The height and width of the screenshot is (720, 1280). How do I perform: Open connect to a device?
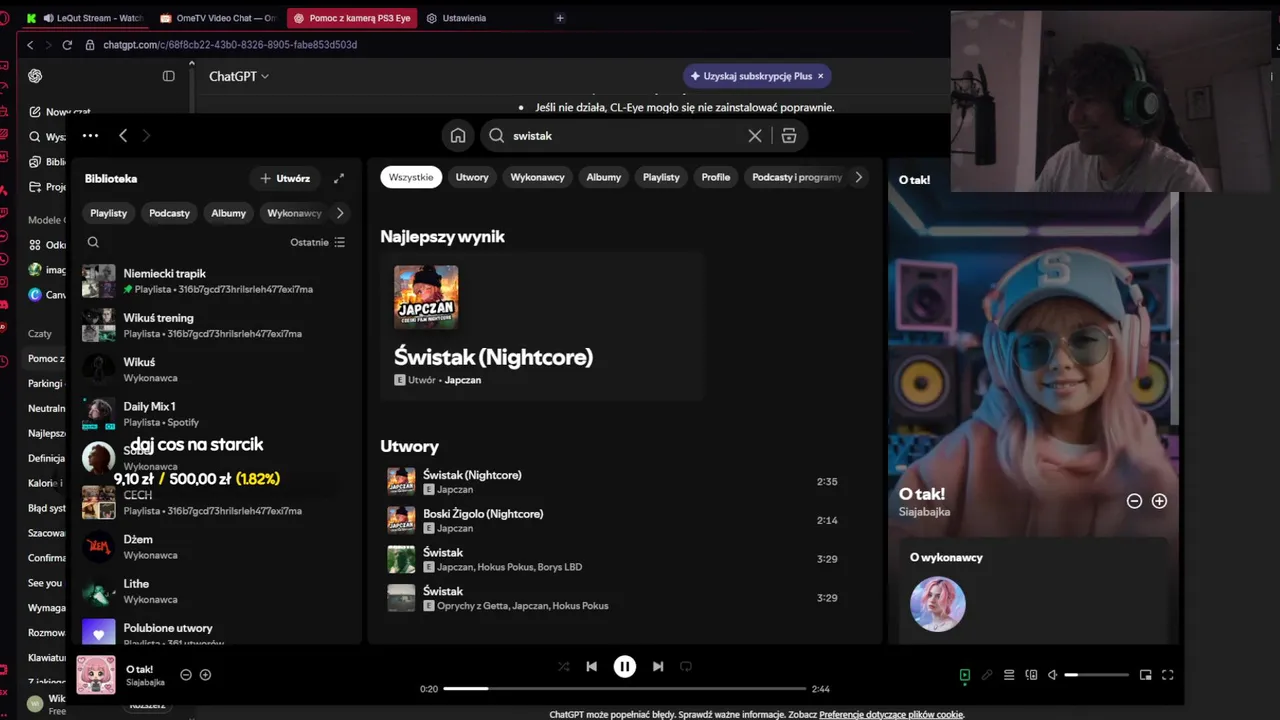point(1031,675)
